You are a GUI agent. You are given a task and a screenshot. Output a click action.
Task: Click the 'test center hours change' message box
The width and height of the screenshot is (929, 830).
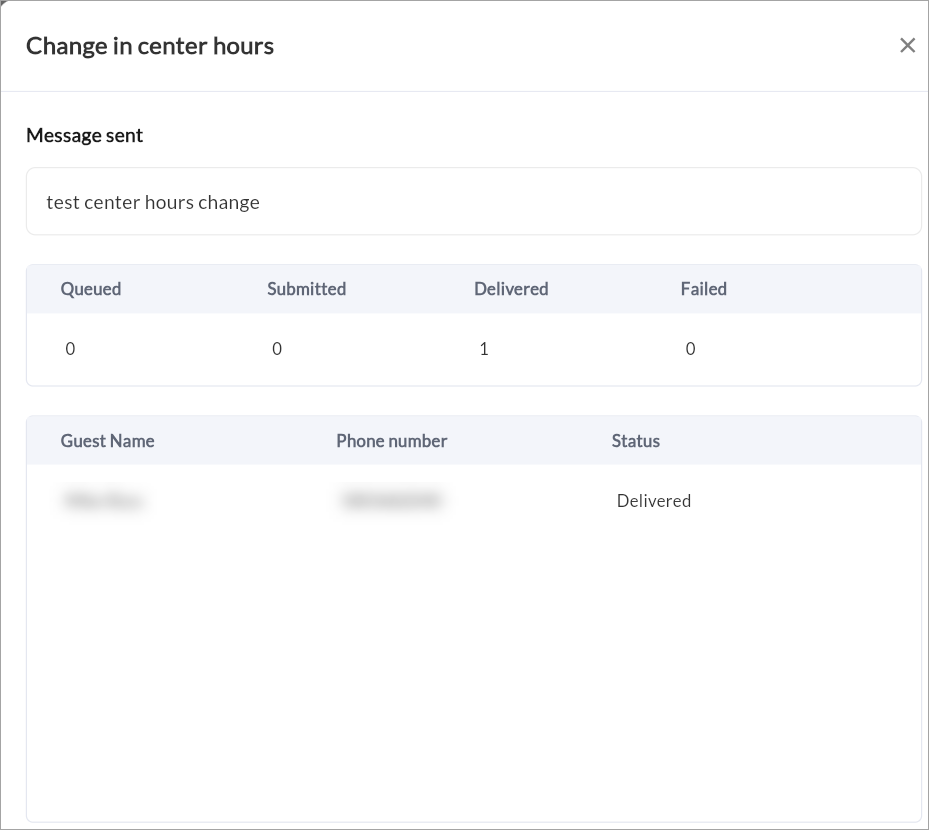pos(473,201)
